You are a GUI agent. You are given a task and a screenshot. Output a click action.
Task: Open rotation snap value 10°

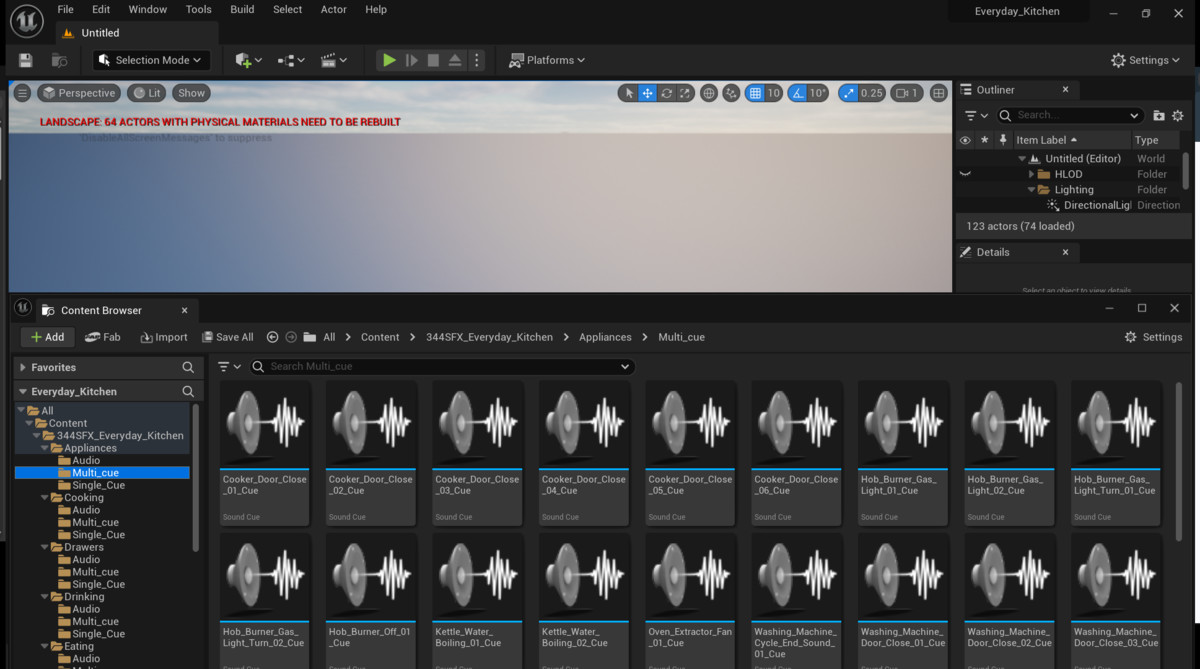[x=818, y=93]
